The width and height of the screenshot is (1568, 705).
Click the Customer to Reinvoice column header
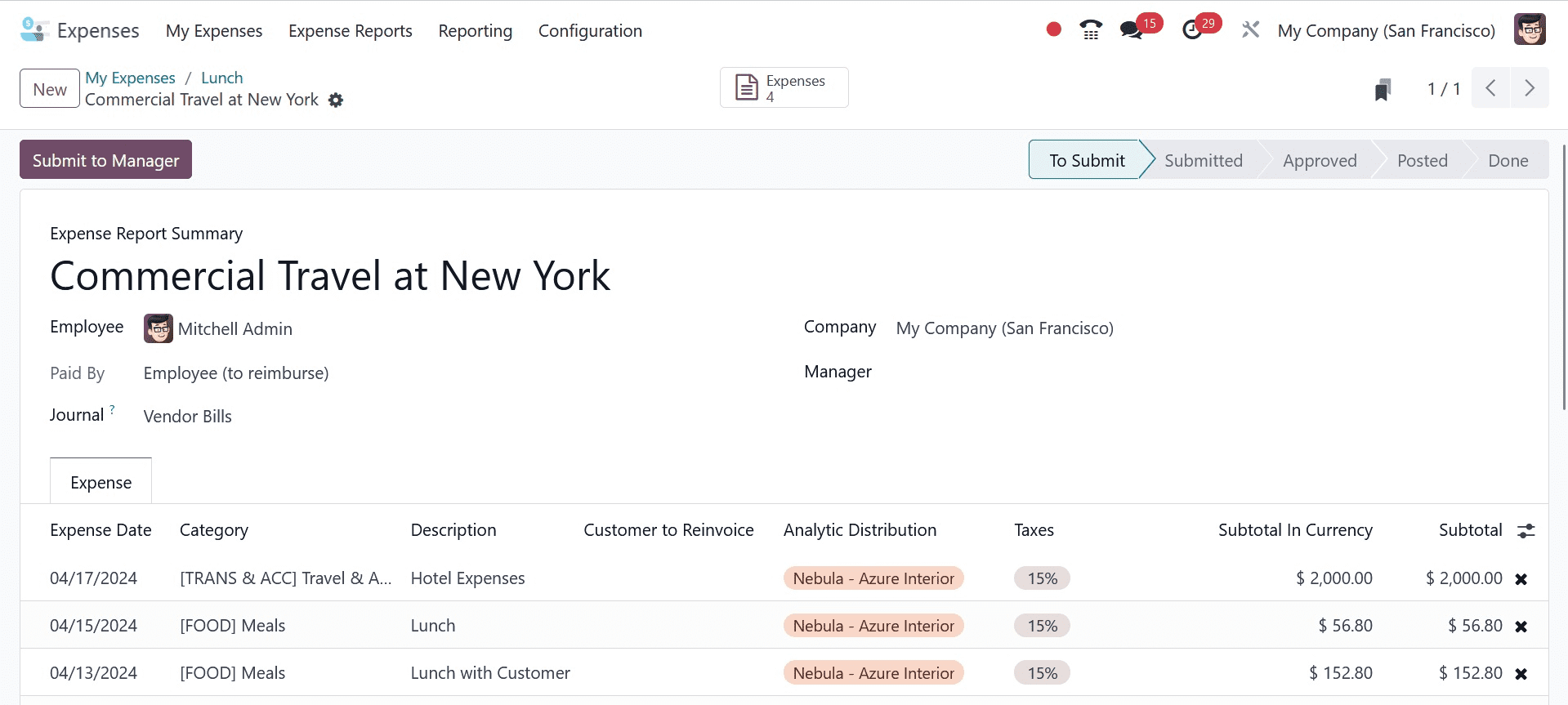pos(668,530)
